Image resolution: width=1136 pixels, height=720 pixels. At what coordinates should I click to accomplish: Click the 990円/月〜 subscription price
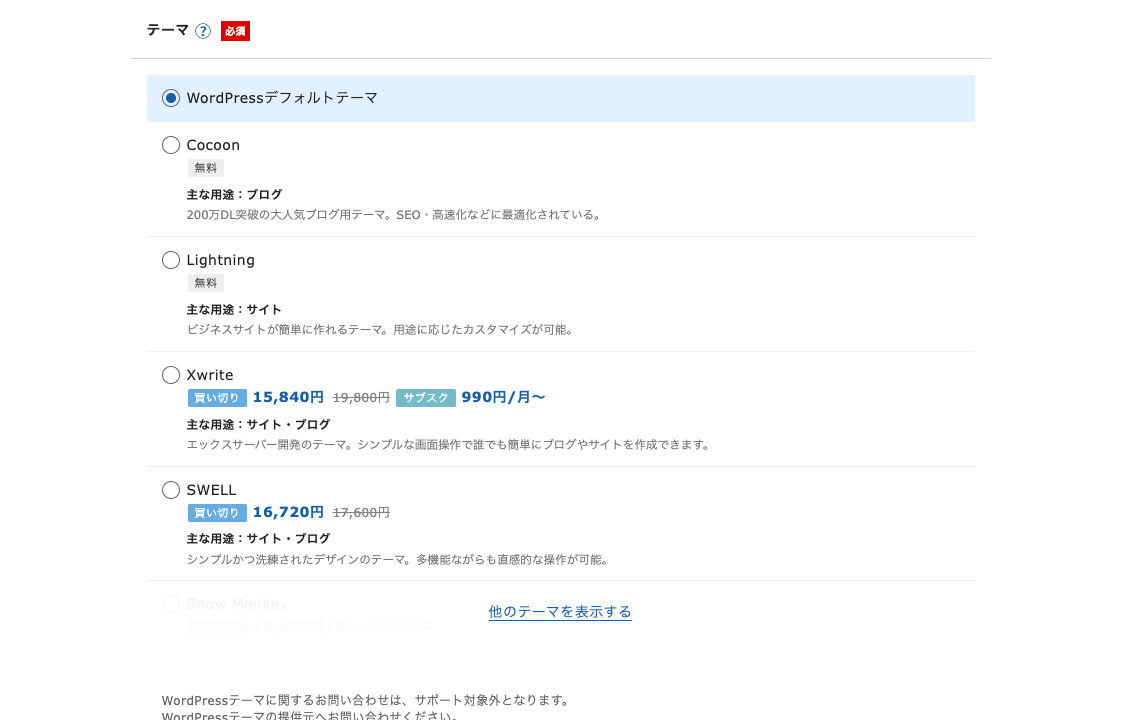click(x=504, y=397)
